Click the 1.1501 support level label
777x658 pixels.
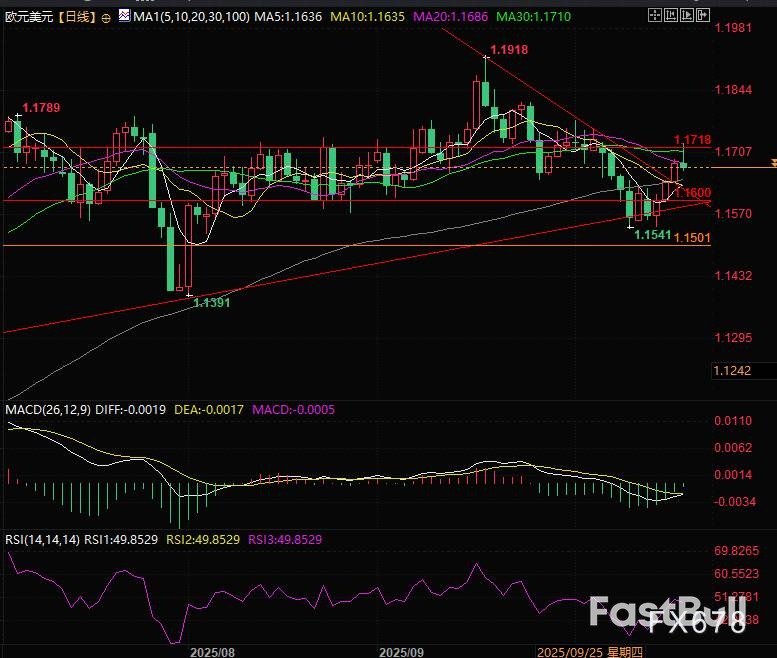pos(692,237)
